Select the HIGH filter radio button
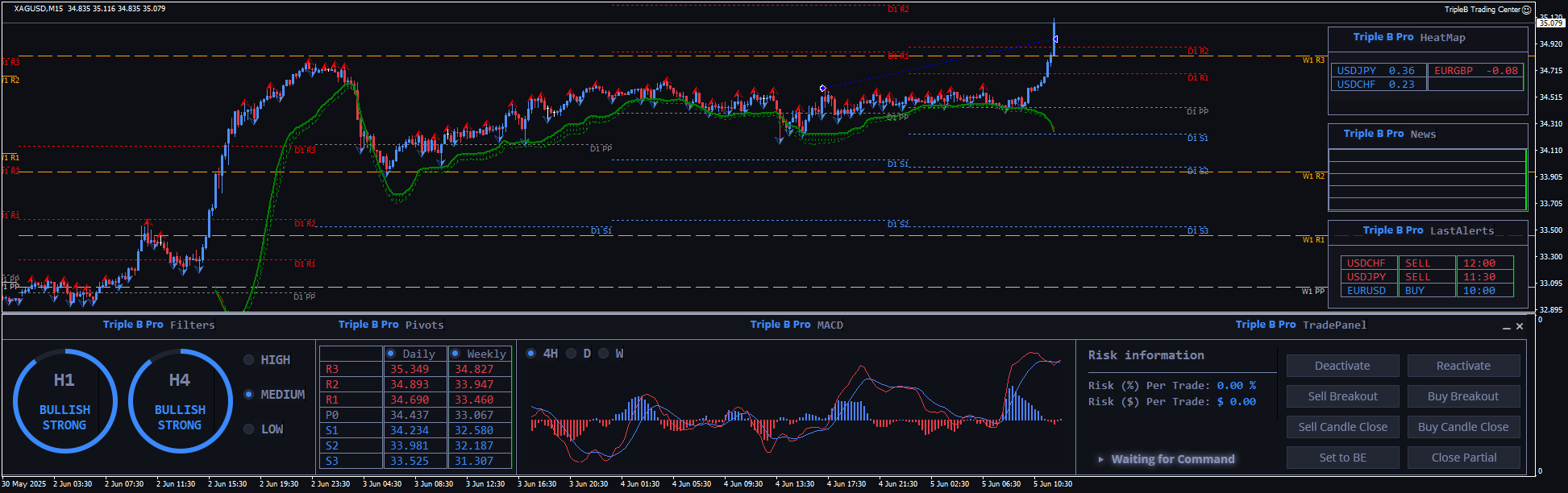The width and height of the screenshot is (1568, 493). tap(249, 360)
